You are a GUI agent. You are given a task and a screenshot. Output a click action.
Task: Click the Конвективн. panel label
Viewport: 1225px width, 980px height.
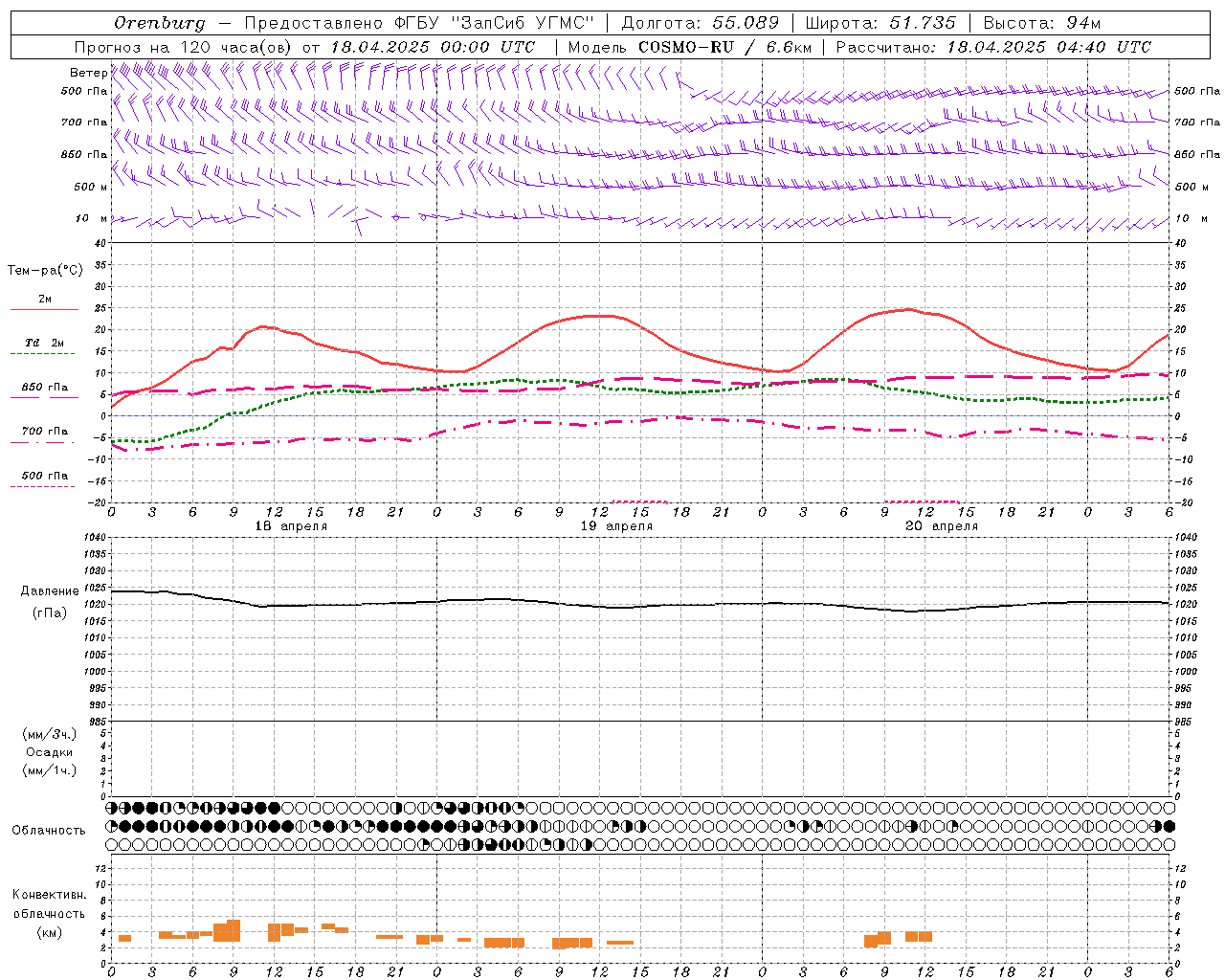coord(50,895)
